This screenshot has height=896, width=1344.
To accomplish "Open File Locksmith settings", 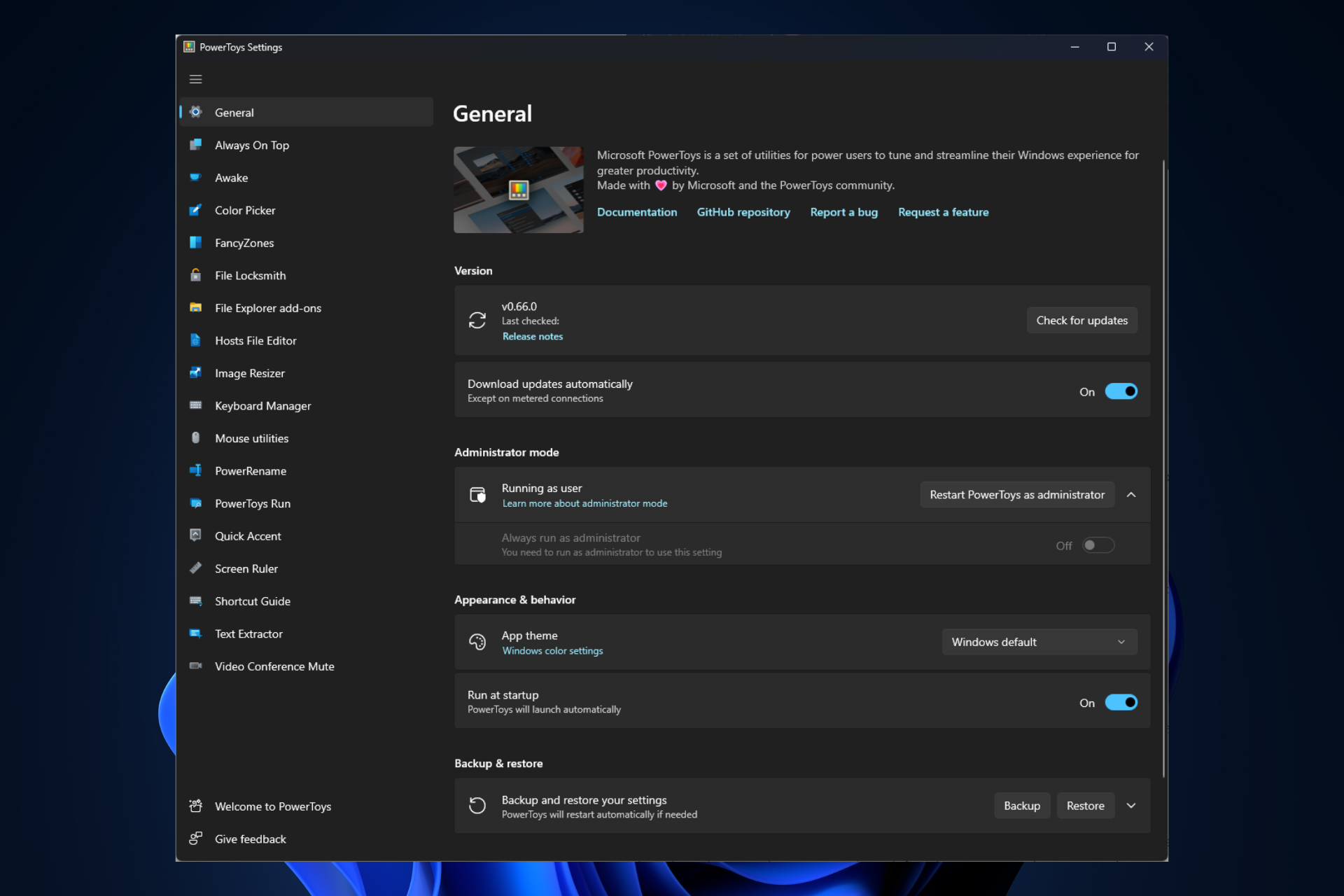I will click(250, 275).
